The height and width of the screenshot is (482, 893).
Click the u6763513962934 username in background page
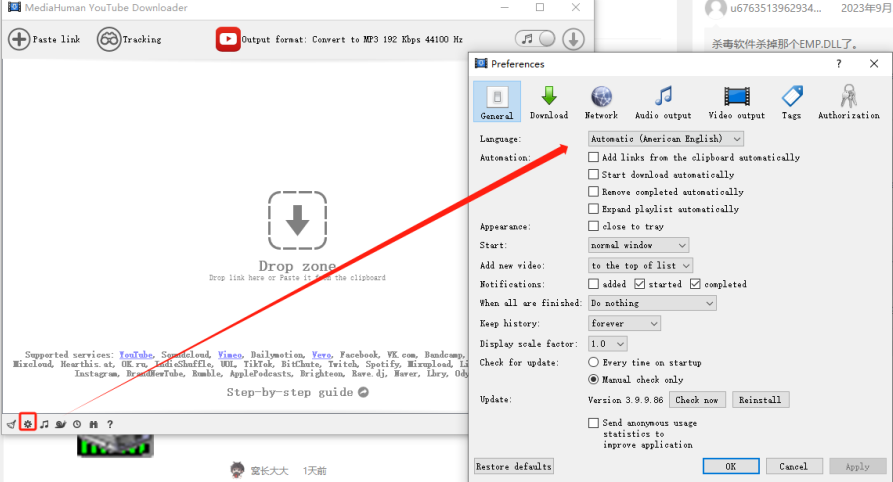776,8
